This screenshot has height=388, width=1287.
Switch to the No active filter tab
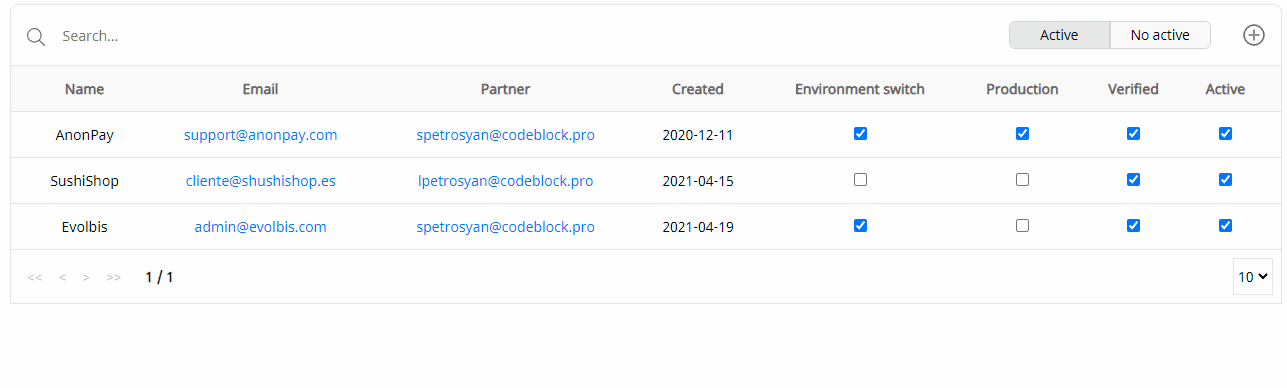coord(1160,35)
